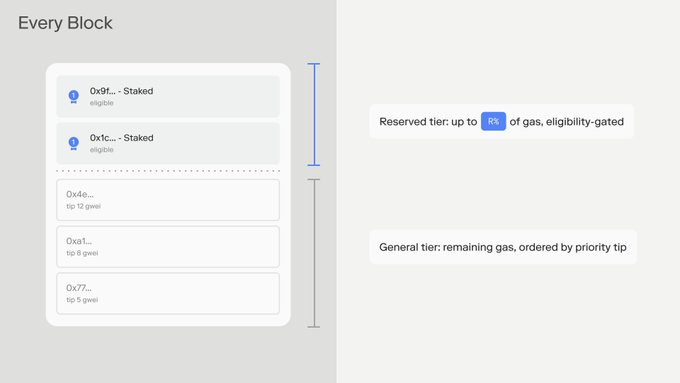Select the 0x9f... - Staked transaction row

point(168,96)
